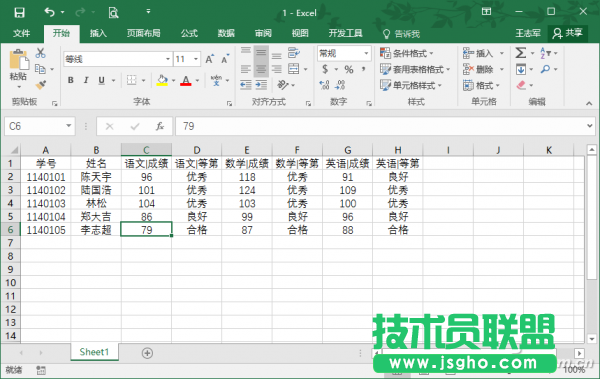Open number format dropdown showing 常规
The height and width of the screenshot is (379, 600).
[x=367, y=53]
